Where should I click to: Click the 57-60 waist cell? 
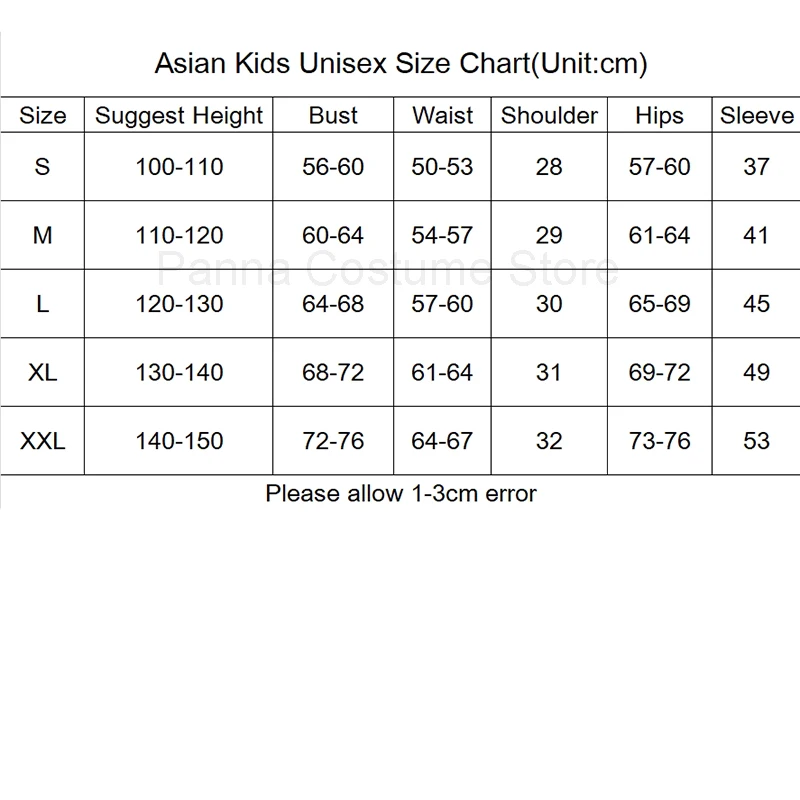pyautogui.click(x=442, y=303)
